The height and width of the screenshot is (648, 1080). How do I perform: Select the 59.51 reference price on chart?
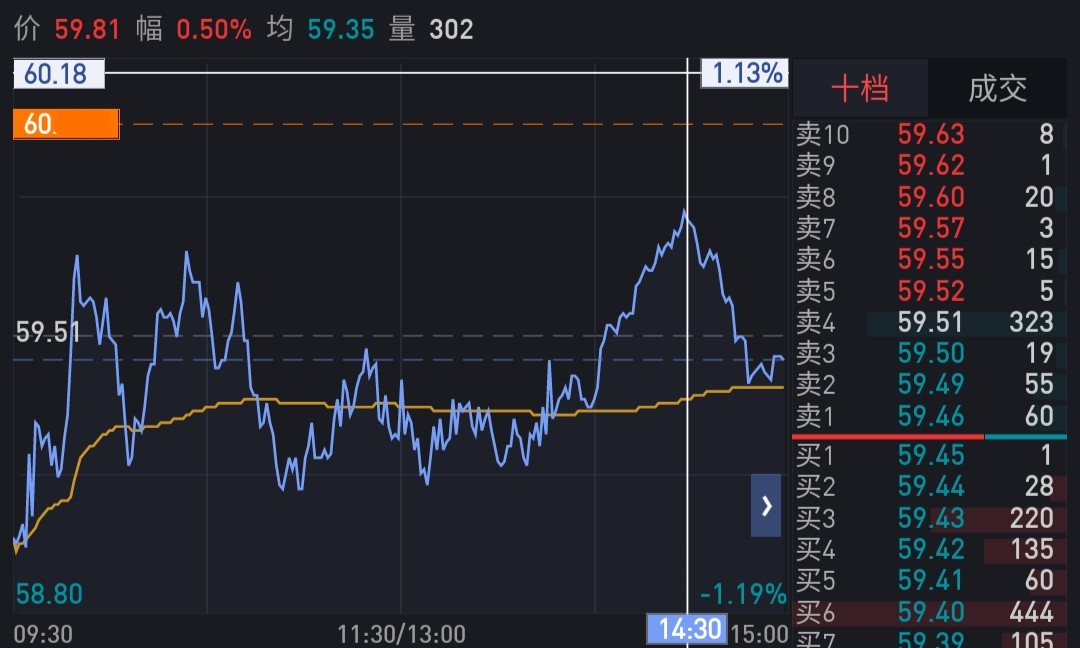tap(48, 332)
